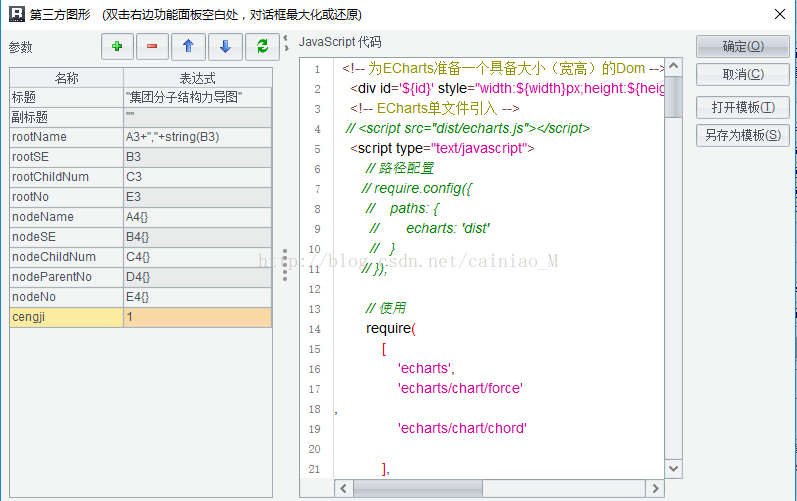Move the parameter down with the blue arrow
The height and width of the screenshot is (501, 797).
[x=225, y=47]
